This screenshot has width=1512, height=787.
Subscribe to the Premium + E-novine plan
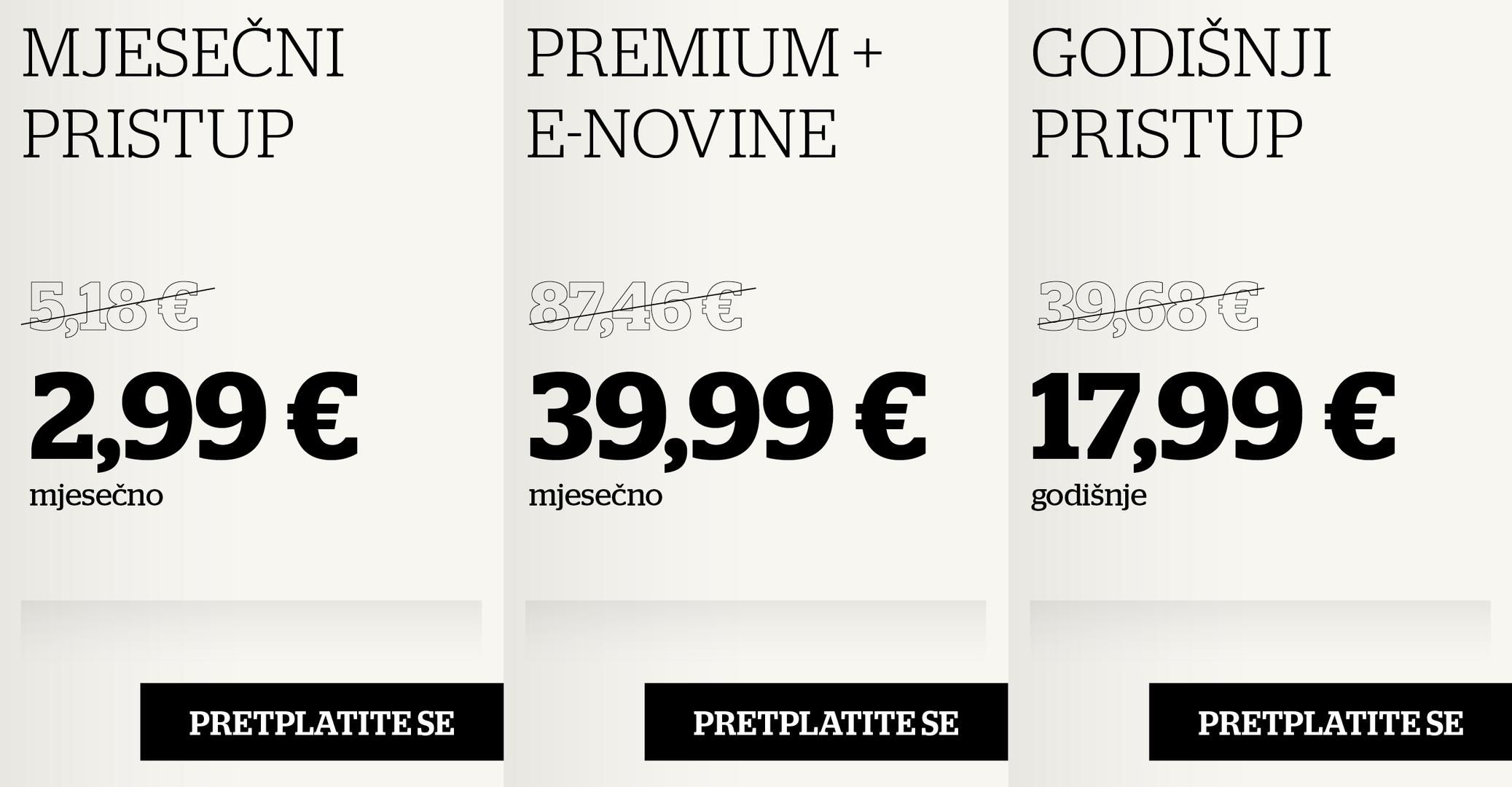coord(826,722)
